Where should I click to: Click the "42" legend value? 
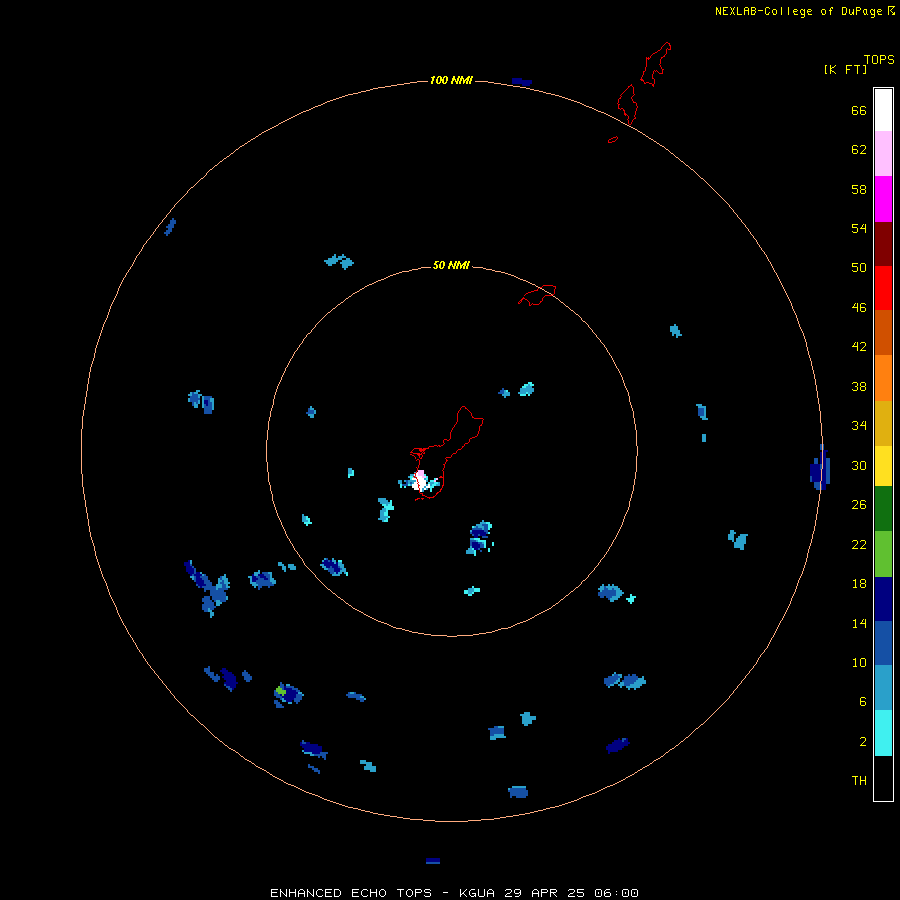point(859,347)
